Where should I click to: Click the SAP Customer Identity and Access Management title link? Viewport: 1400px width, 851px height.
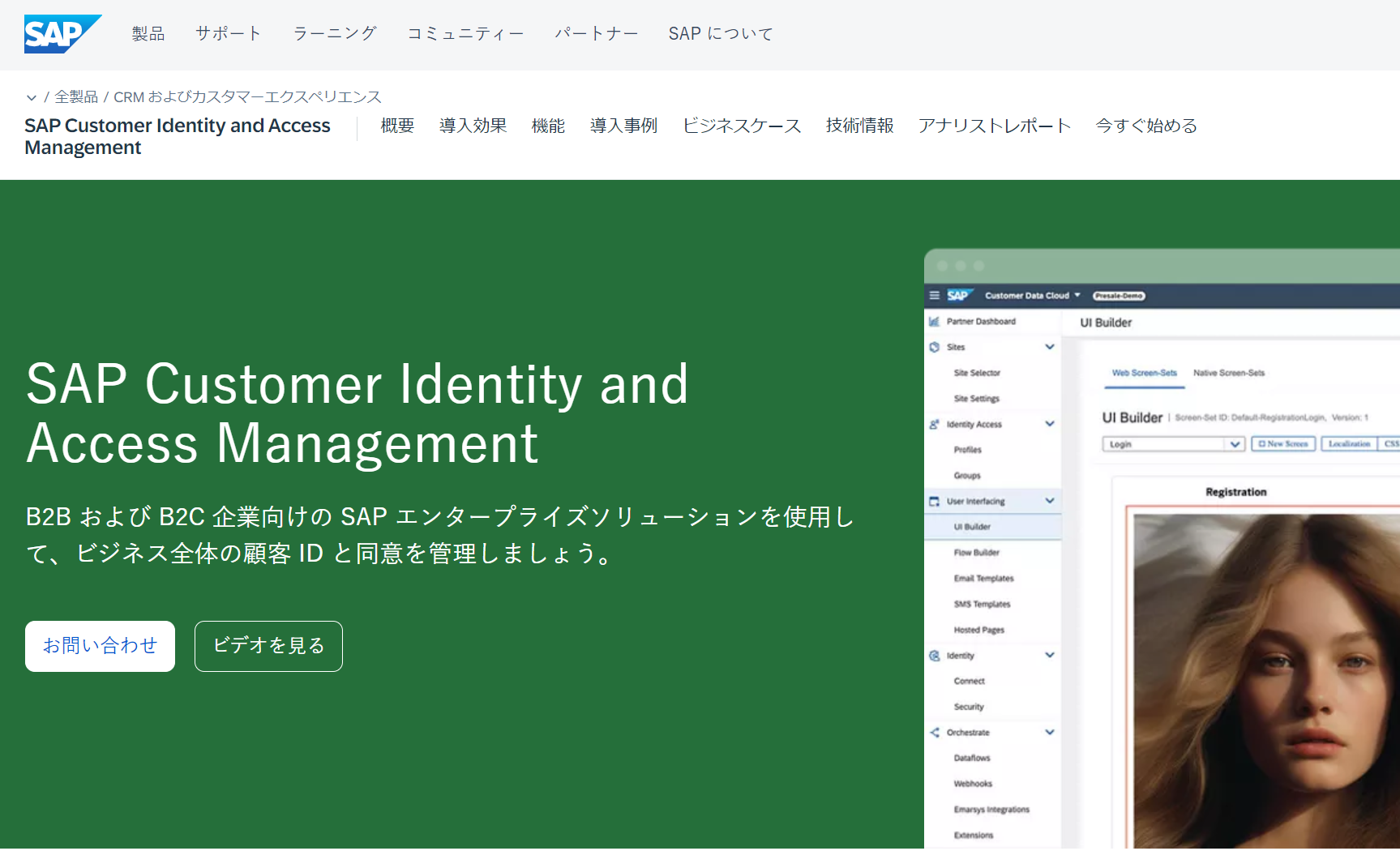click(x=178, y=136)
